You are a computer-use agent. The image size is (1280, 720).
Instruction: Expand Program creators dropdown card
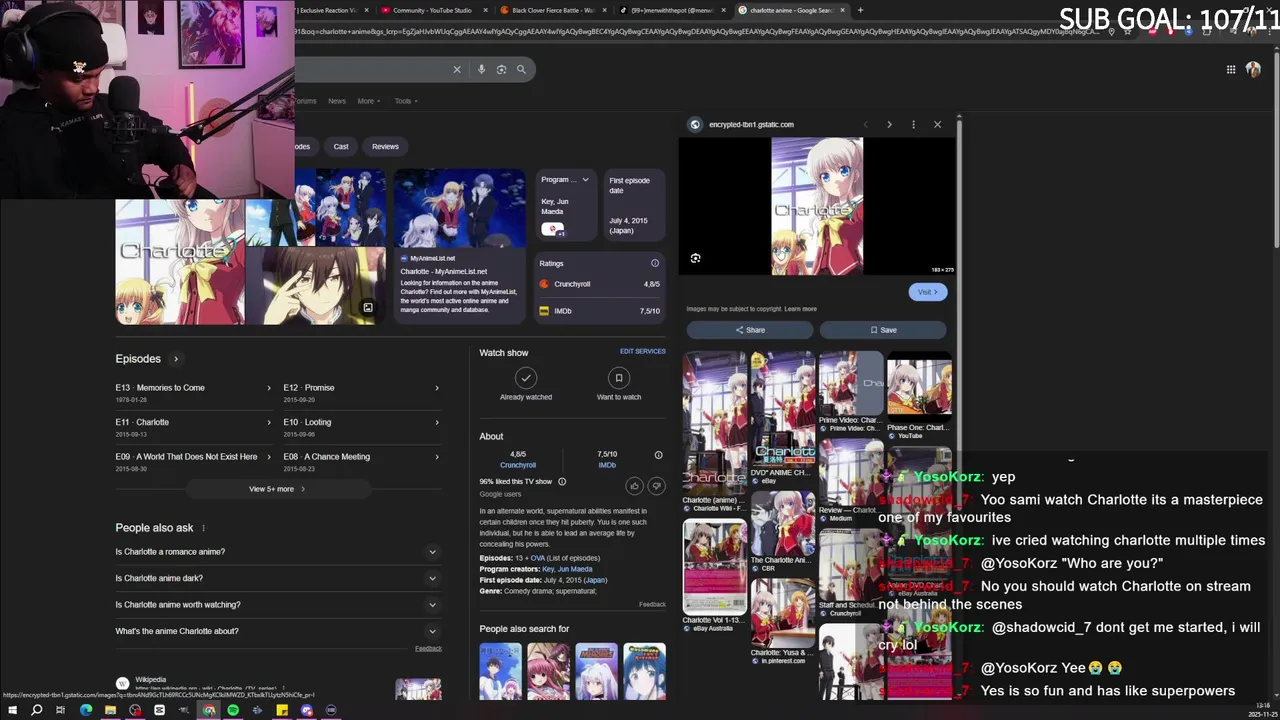coord(585,180)
